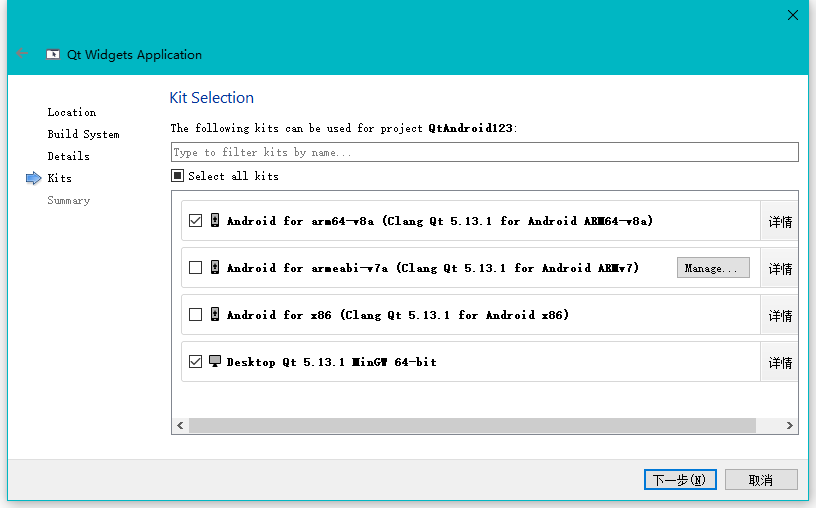This screenshot has width=816, height=508.
Task: Click the horizontal scrollbar thumb
Action: pos(472,425)
